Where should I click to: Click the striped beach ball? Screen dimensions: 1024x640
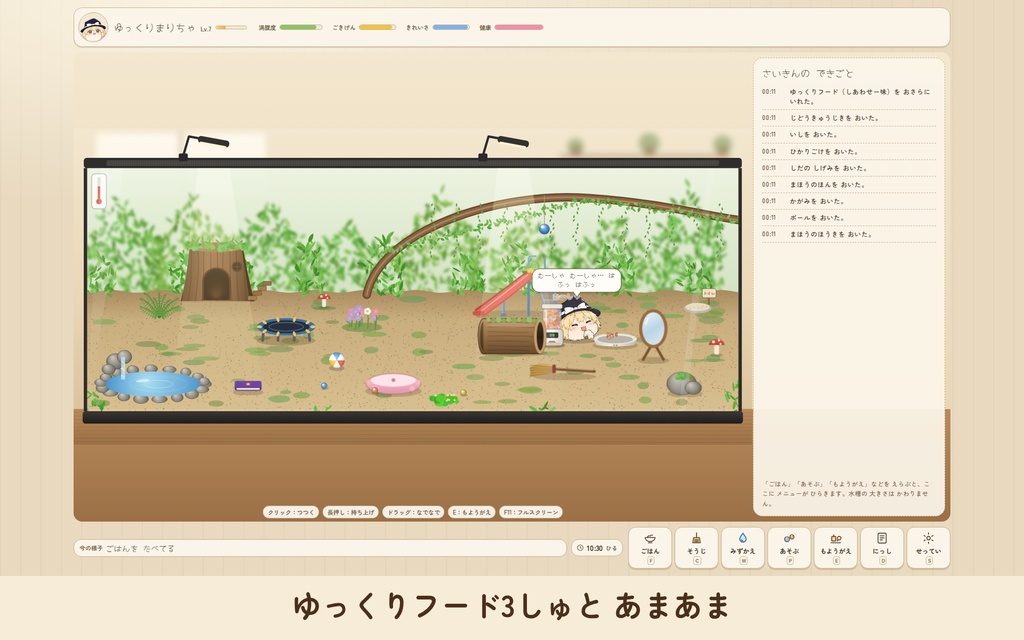(336, 360)
